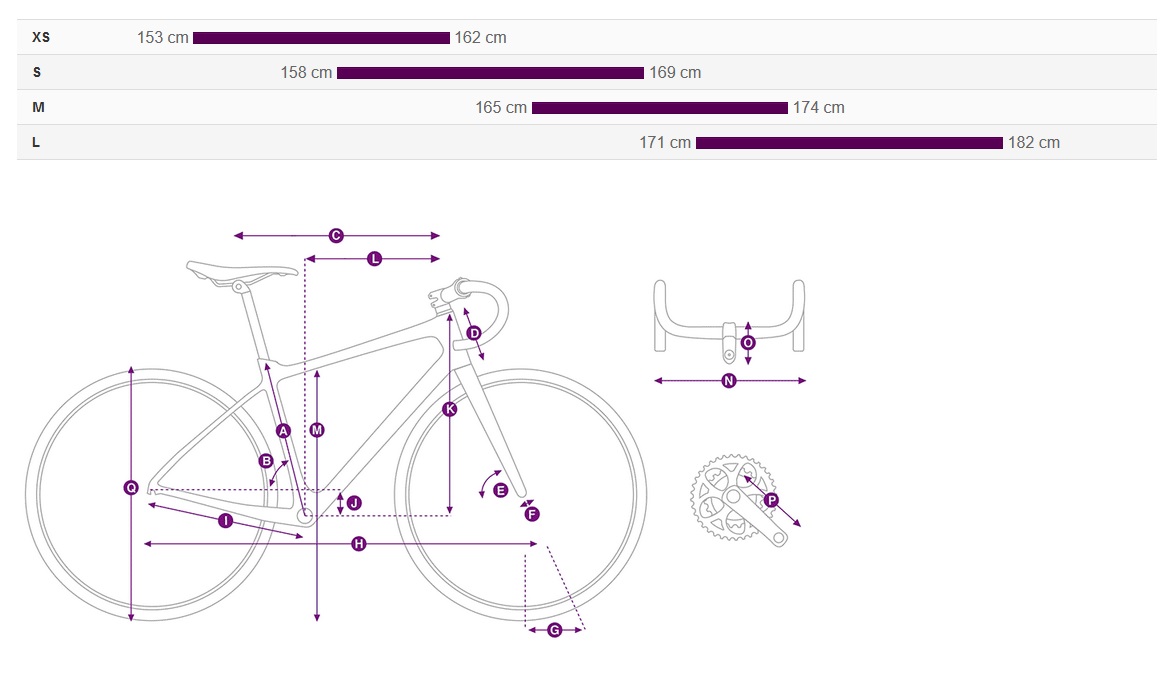Screen dimensions: 1173x673
Task: Select the XS size row label
Action: click(x=41, y=37)
